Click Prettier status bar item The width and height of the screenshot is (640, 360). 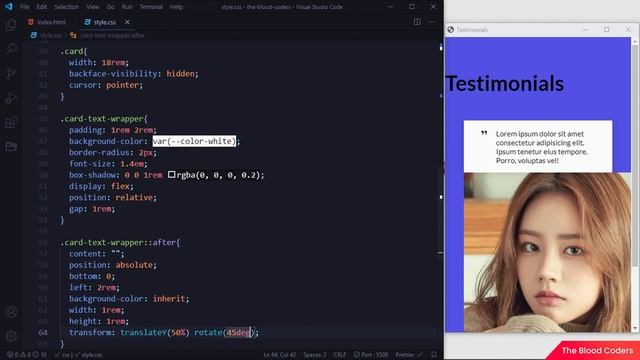409,355
